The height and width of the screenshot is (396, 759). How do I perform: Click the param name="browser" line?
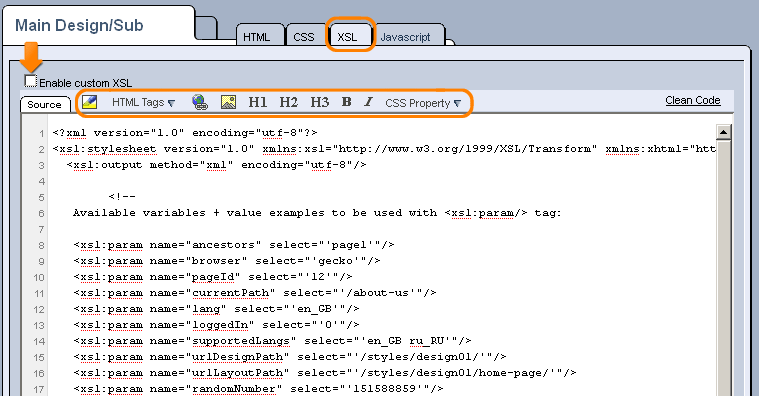pyautogui.click(x=227, y=260)
